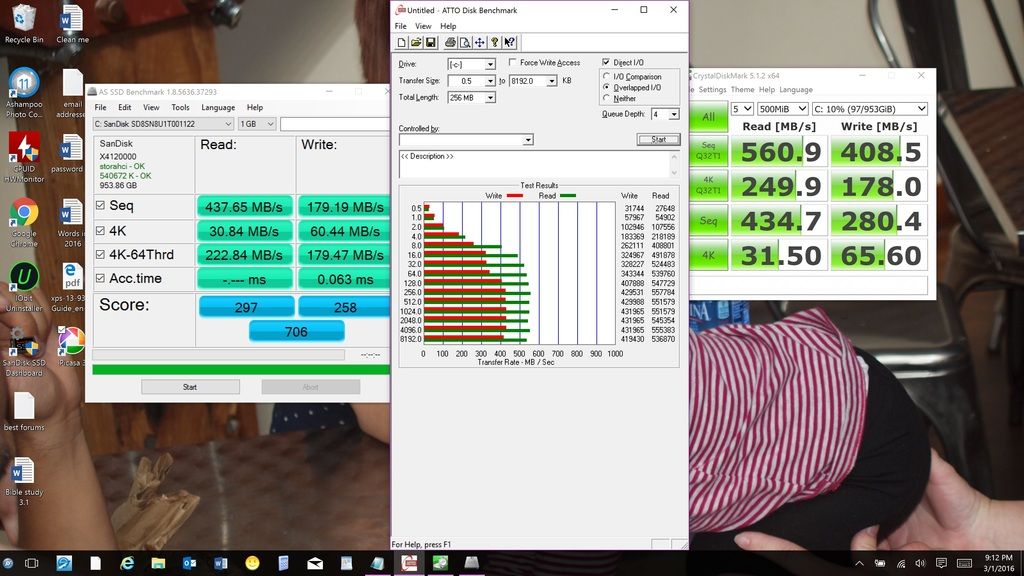
Task: Click the All button in CrystalDiskMark
Action: click(x=709, y=117)
